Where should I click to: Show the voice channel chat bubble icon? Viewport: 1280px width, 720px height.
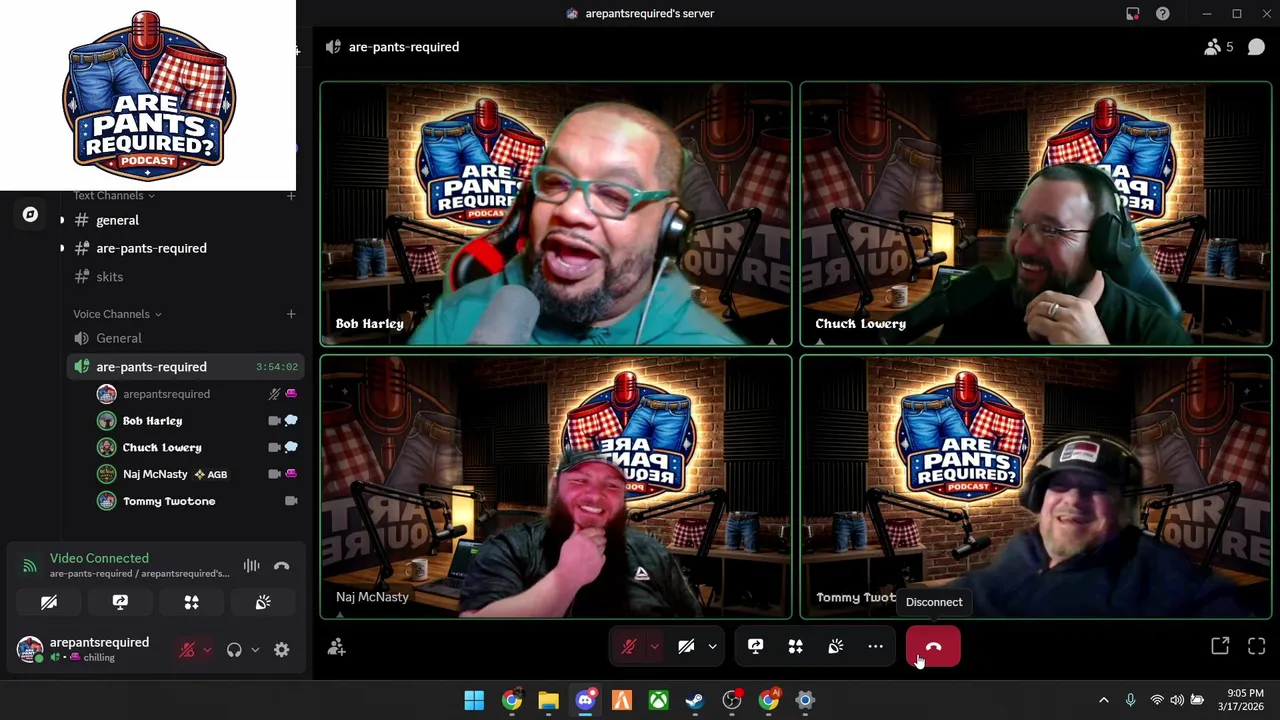[1257, 47]
